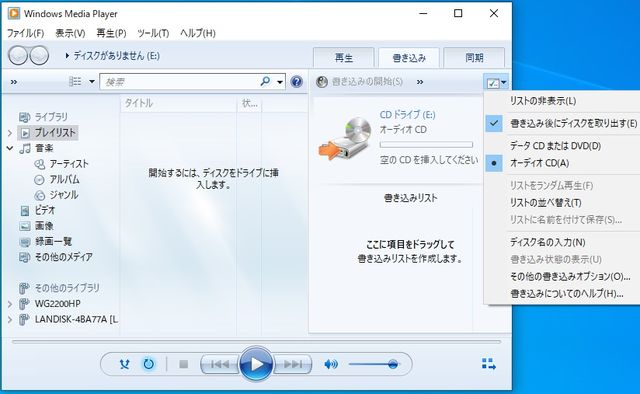Click the burn disc icon beside 書き込みの開始

322,82
